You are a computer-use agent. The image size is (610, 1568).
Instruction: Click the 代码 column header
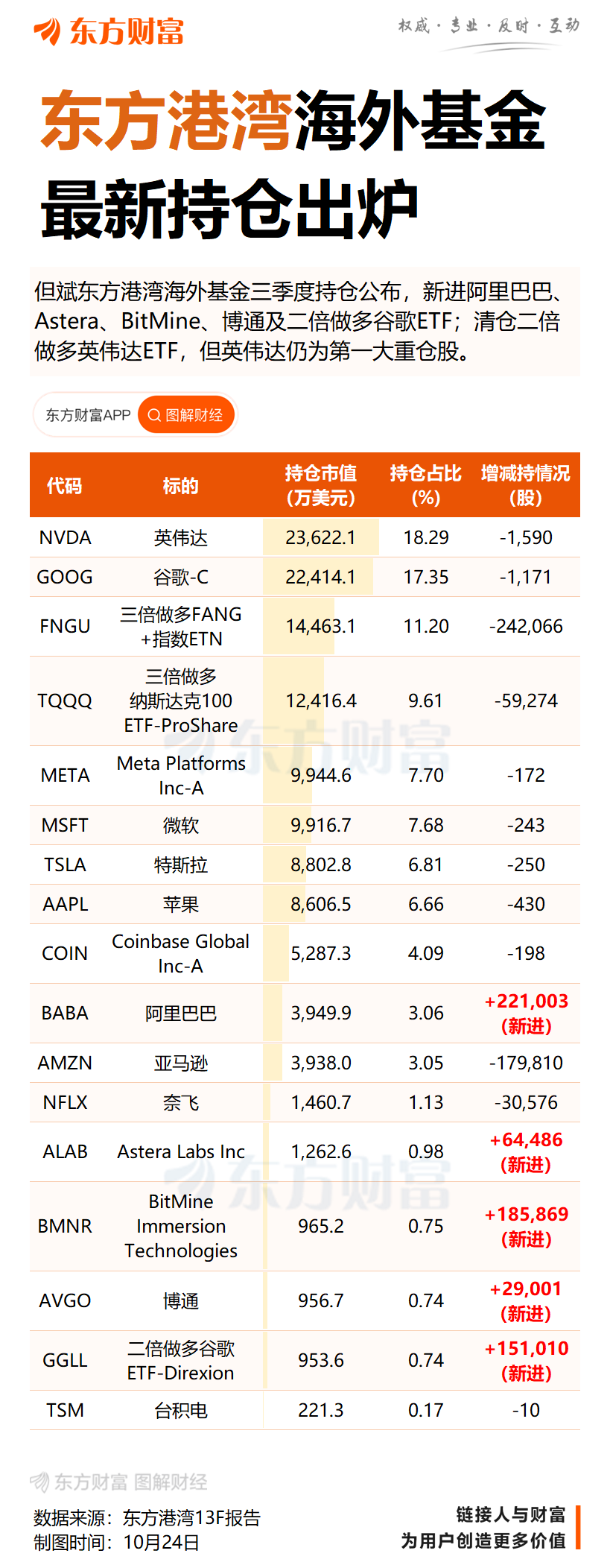65,486
